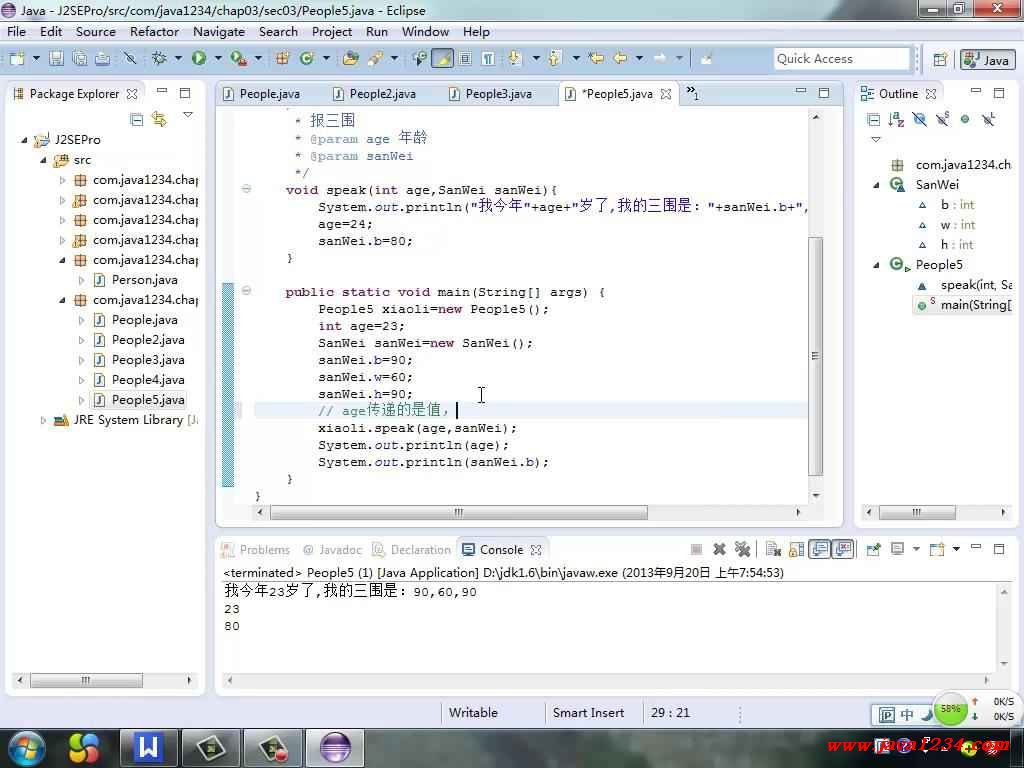Open the Open Perspective icon
The width and height of the screenshot is (1024, 768).
pyautogui.click(x=940, y=59)
